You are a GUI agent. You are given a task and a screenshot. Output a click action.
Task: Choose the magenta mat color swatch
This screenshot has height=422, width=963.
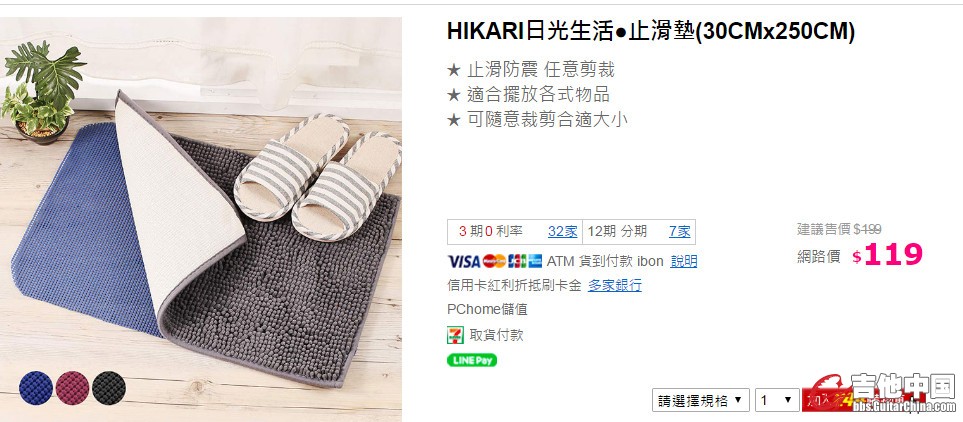click(72, 388)
